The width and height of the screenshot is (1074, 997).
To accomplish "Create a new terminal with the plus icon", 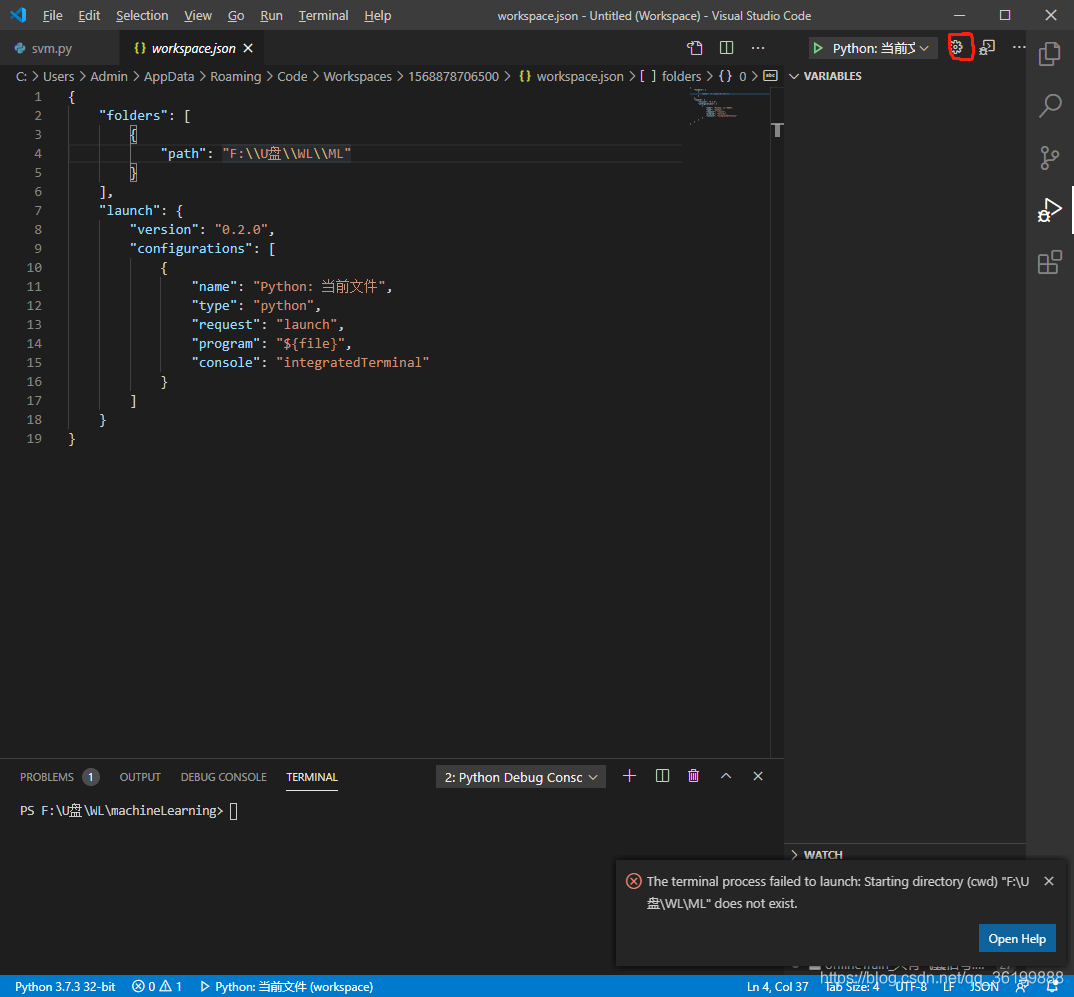I will point(629,776).
